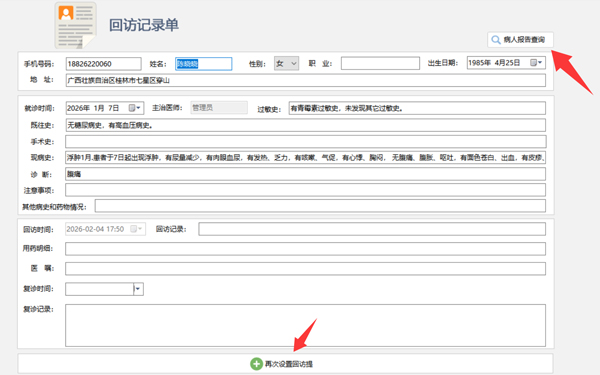
Task: Click the empty 注意事项 field
Action: click(306, 190)
